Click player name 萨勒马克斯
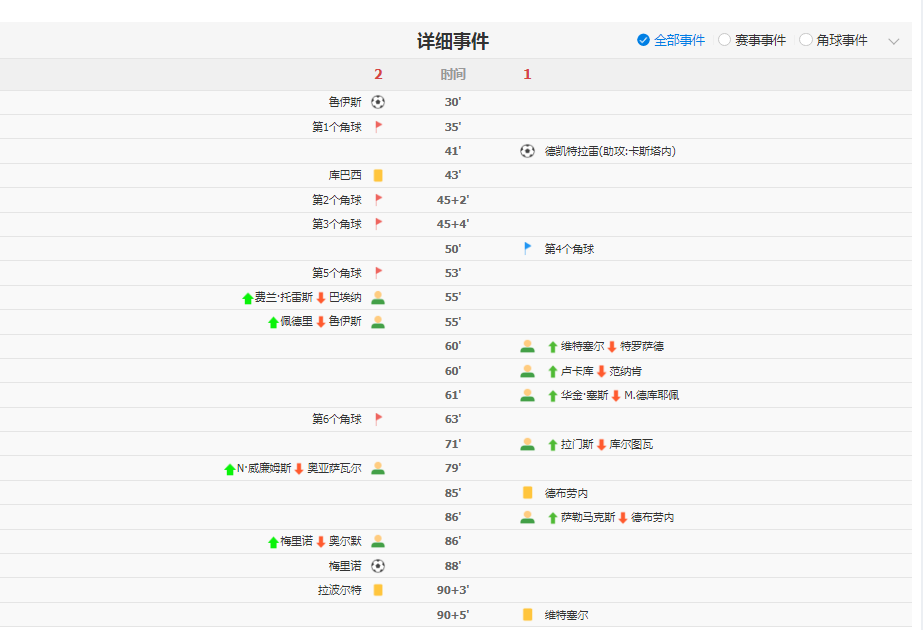Screen dimensions: 923x630 click(x=588, y=517)
